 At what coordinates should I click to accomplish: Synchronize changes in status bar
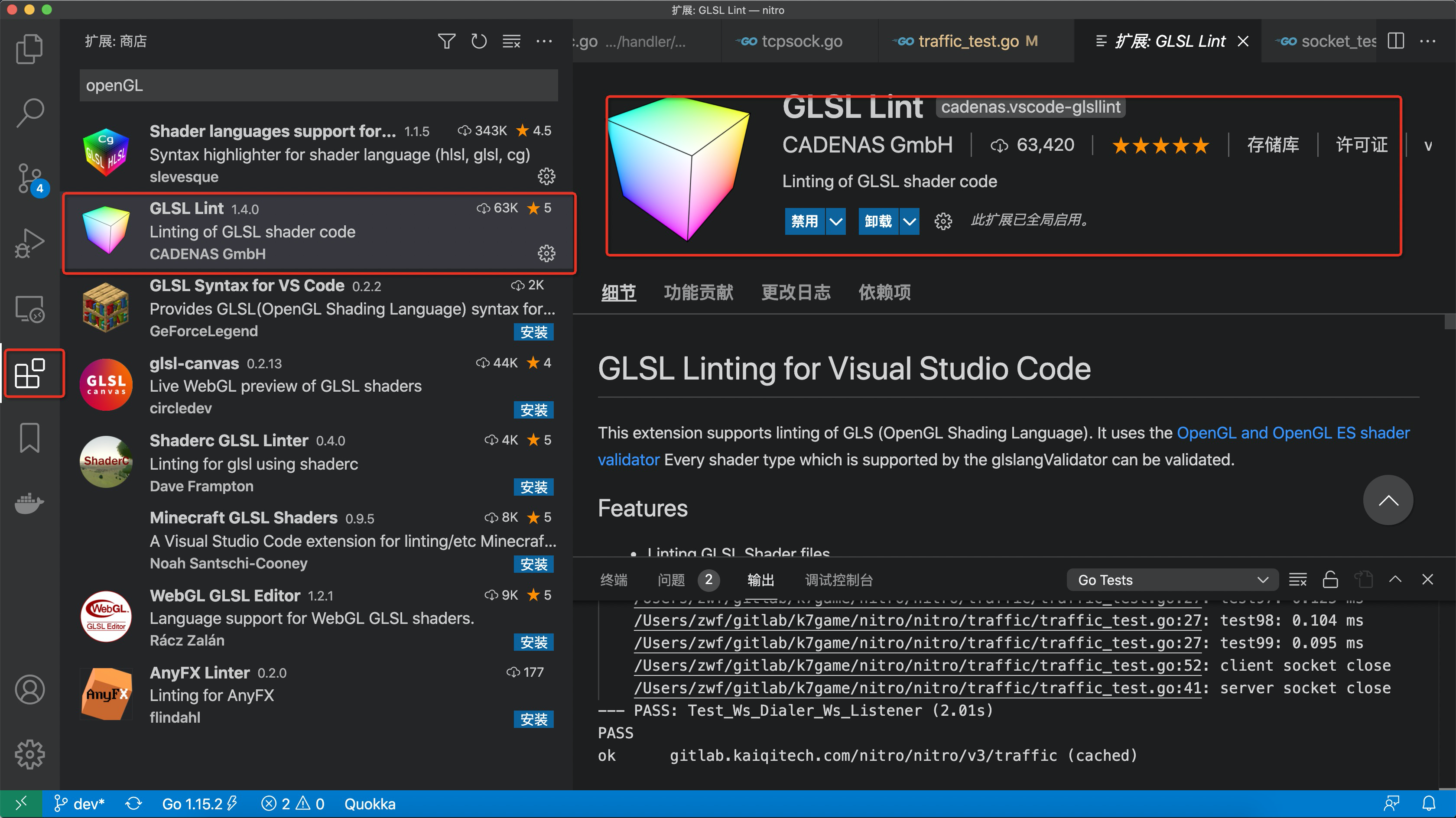[x=133, y=803]
